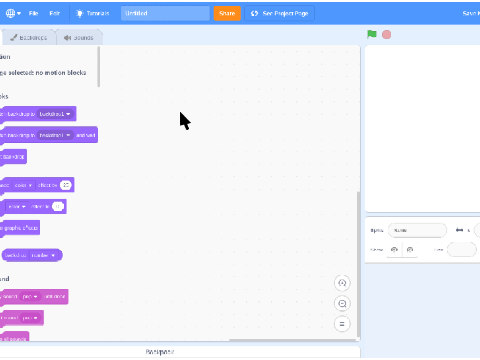The width and height of the screenshot is (480, 360).
Task: Click the 25 value in change effect block
Action: pos(66,185)
